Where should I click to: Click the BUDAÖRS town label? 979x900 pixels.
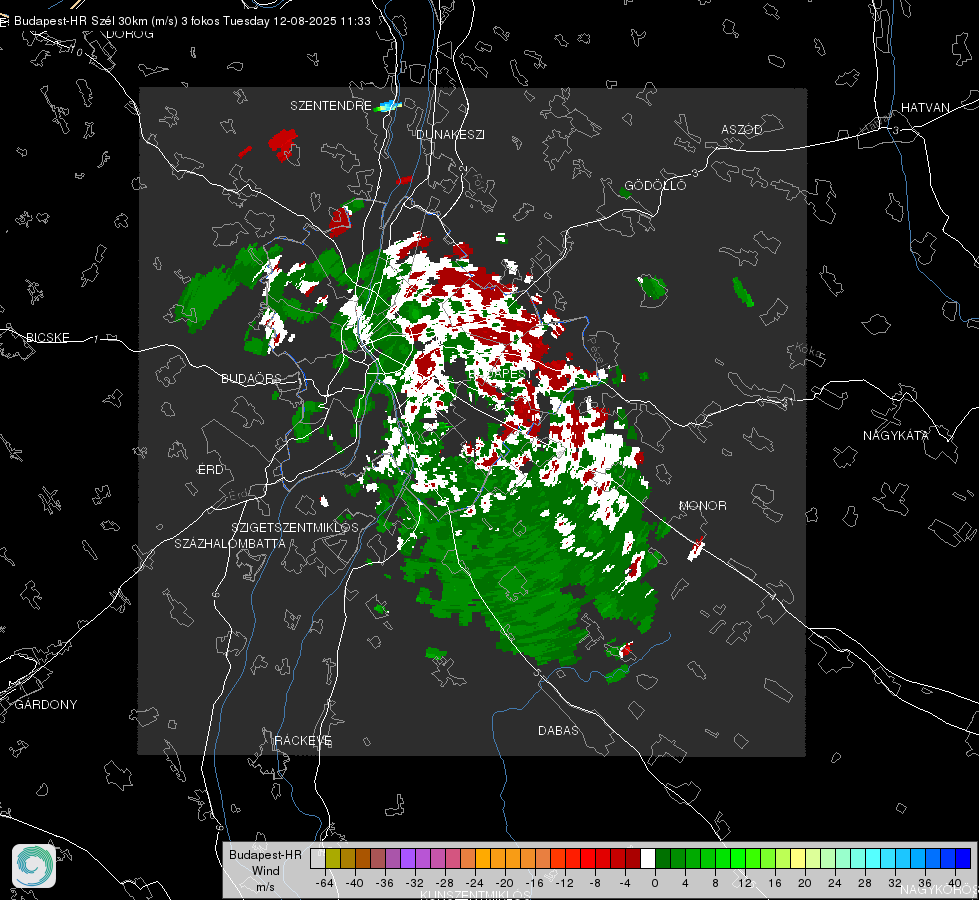click(252, 379)
